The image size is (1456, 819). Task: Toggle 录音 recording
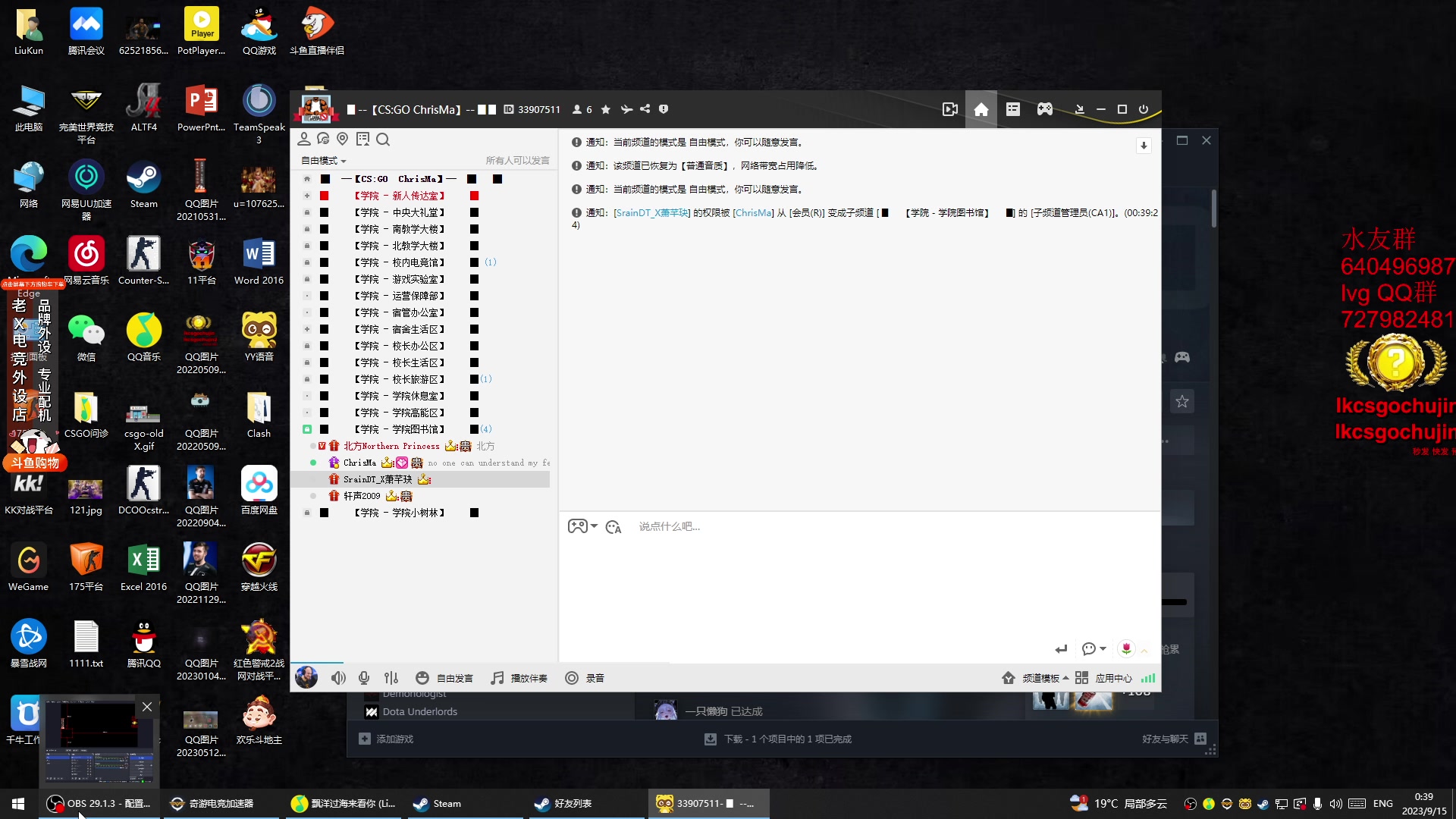tap(585, 678)
